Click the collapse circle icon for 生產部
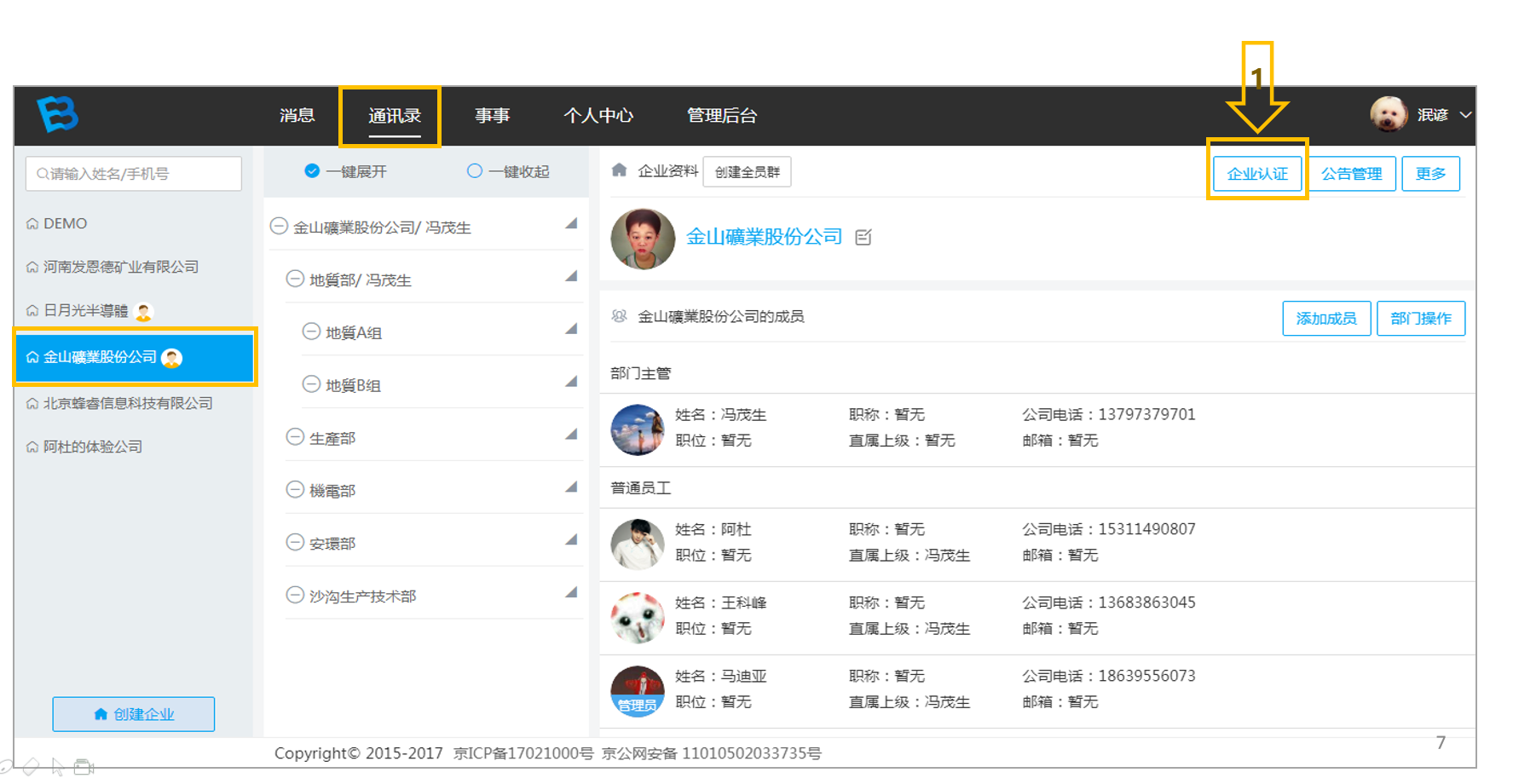Image resolution: width=1513 pixels, height=784 pixels. (295, 437)
